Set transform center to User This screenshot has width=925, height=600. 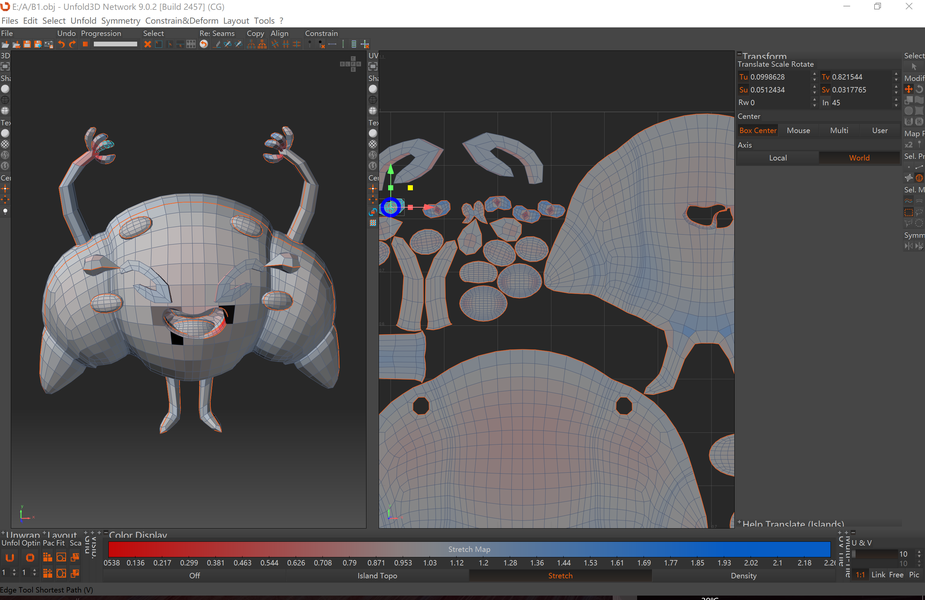coord(880,130)
